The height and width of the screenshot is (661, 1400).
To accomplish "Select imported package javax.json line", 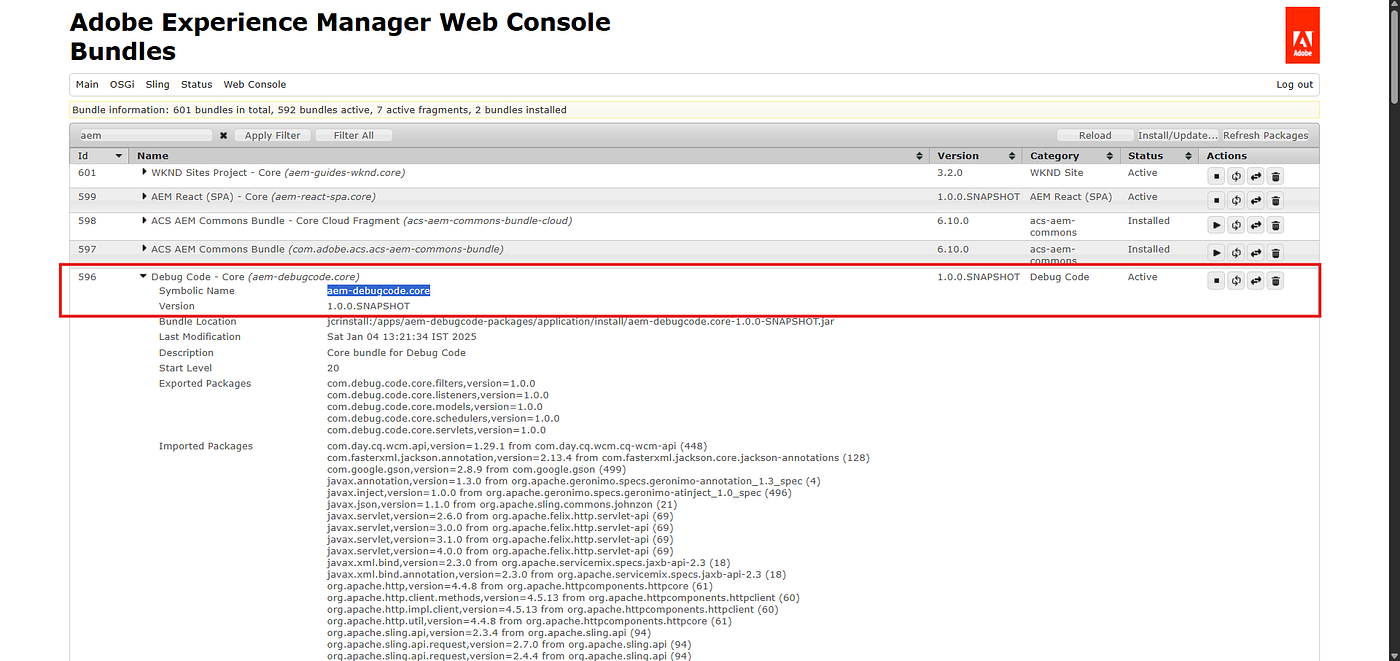I will pos(502,505).
